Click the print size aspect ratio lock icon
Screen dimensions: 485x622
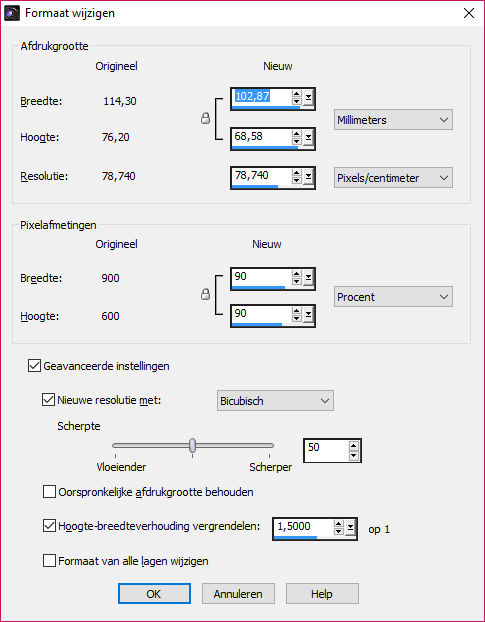click(x=205, y=118)
